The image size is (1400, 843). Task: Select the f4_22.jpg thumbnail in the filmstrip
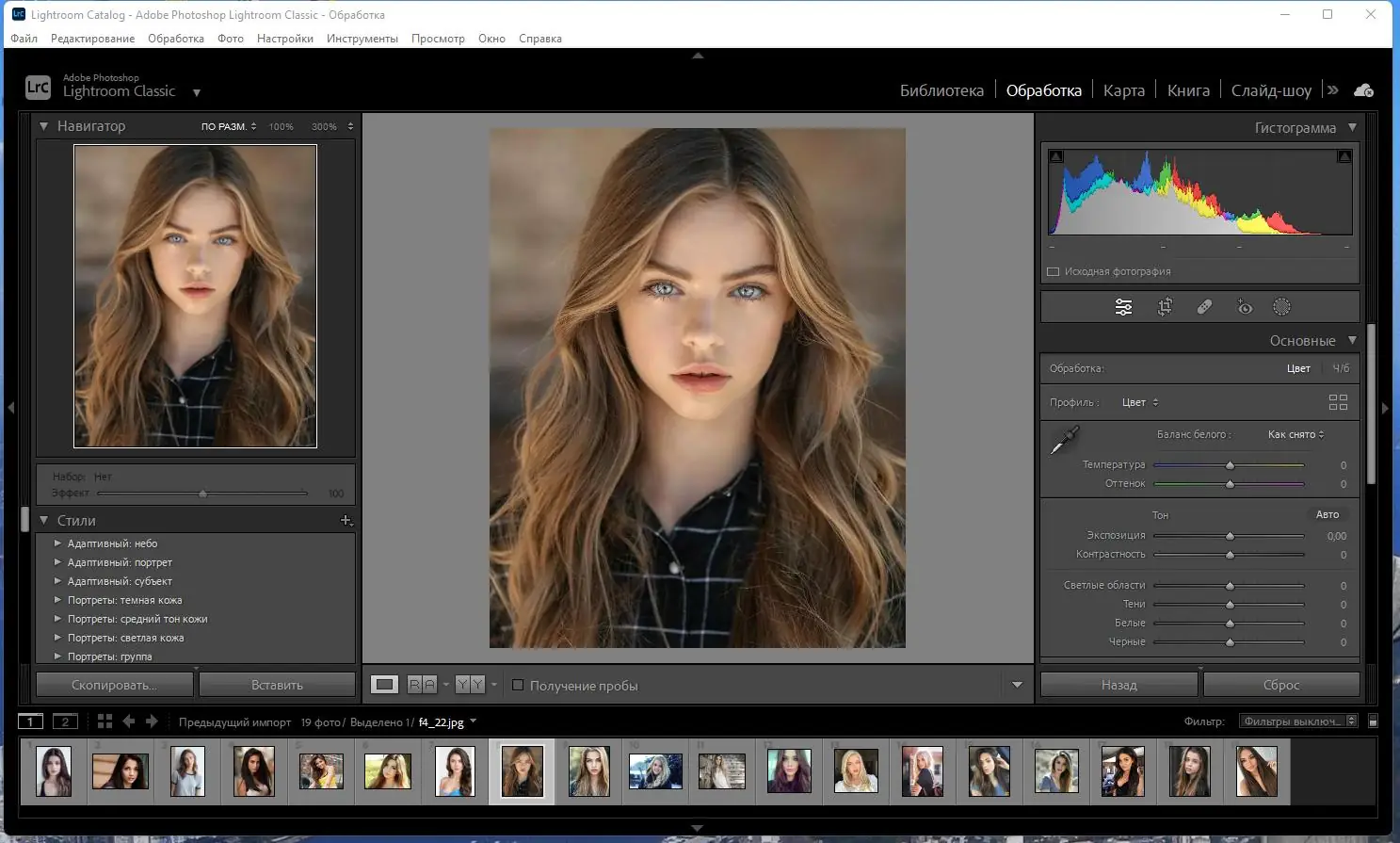point(523,770)
